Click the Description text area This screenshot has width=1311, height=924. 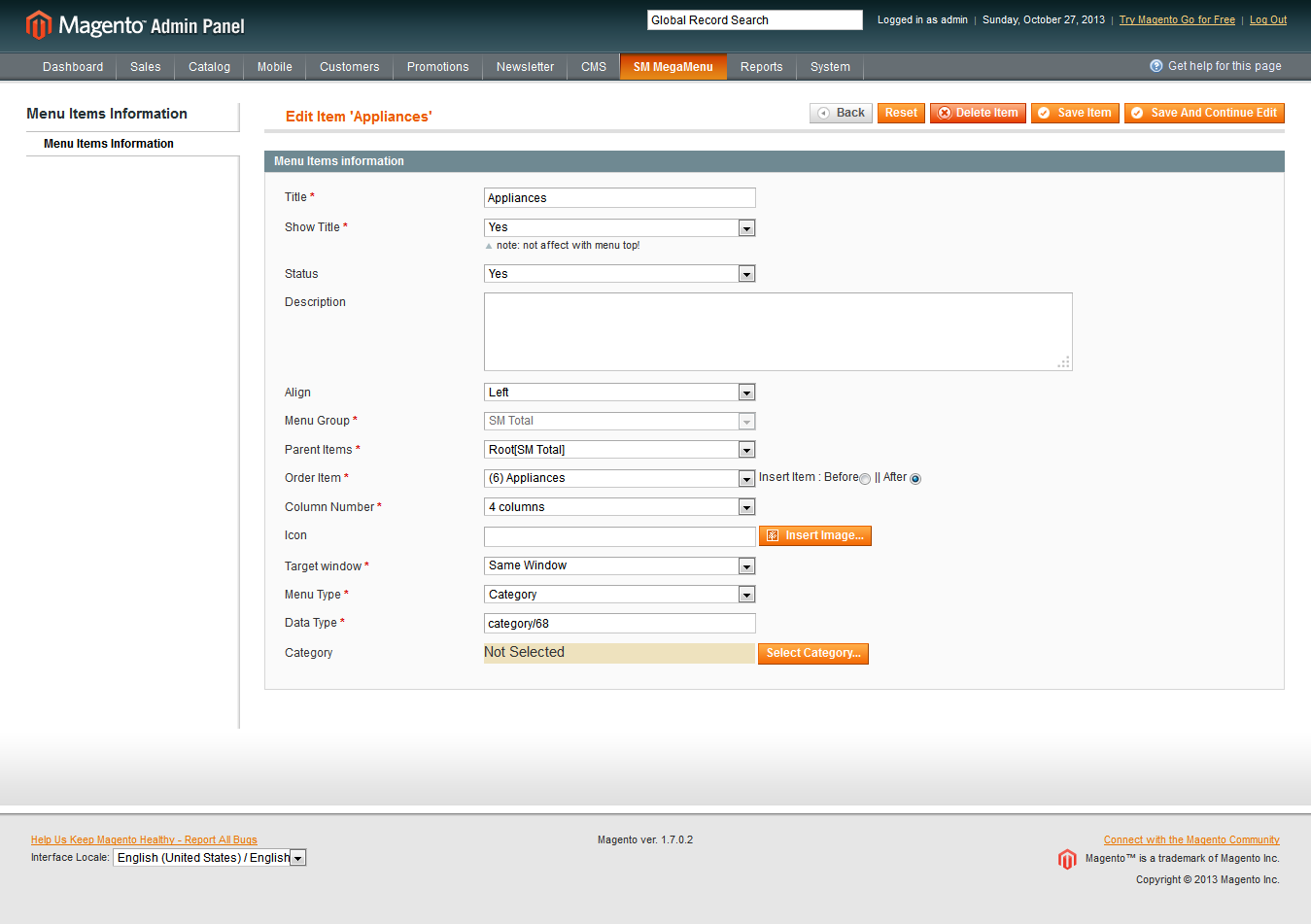tap(778, 332)
